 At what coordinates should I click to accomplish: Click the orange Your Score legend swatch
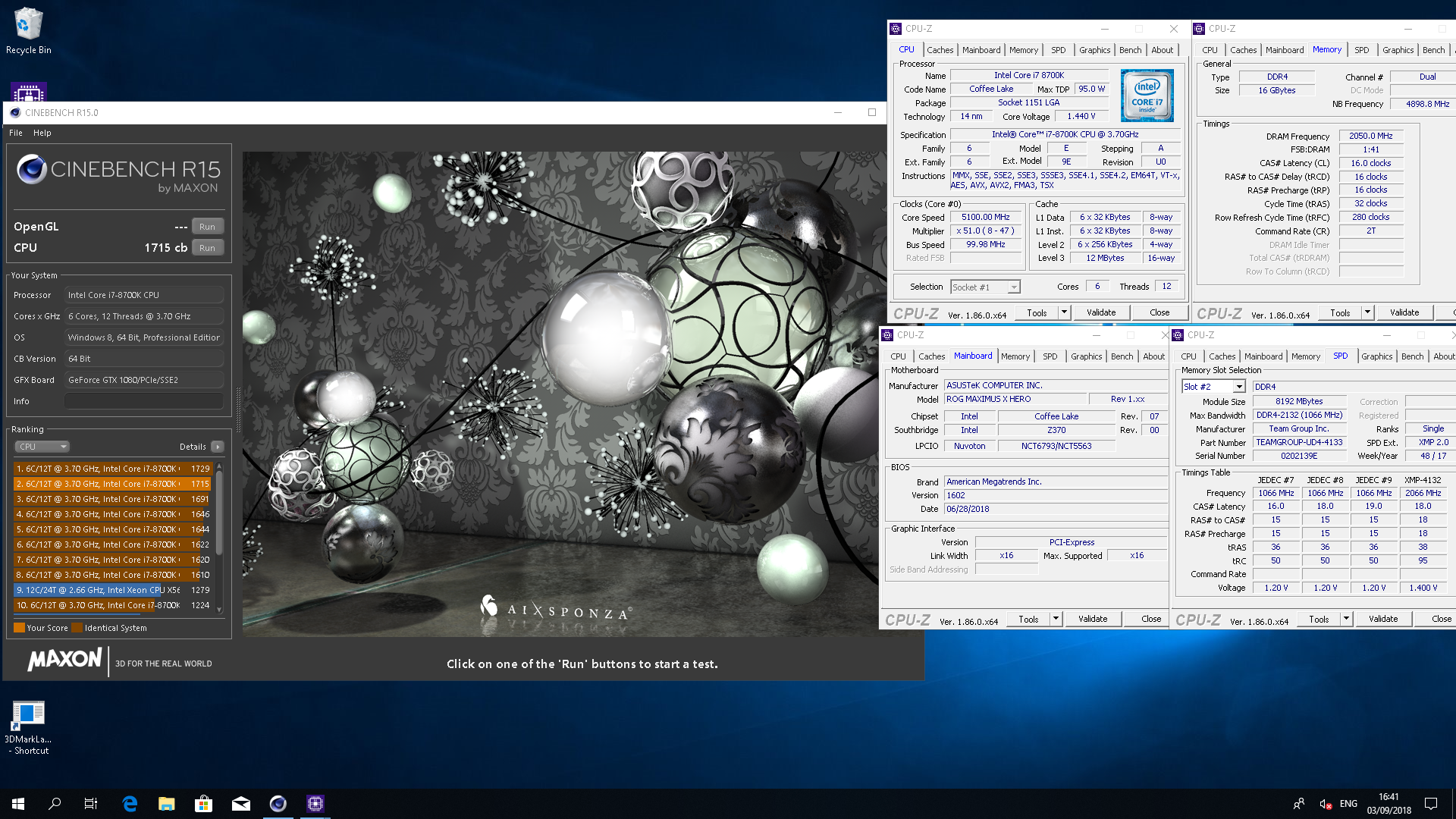20,628
